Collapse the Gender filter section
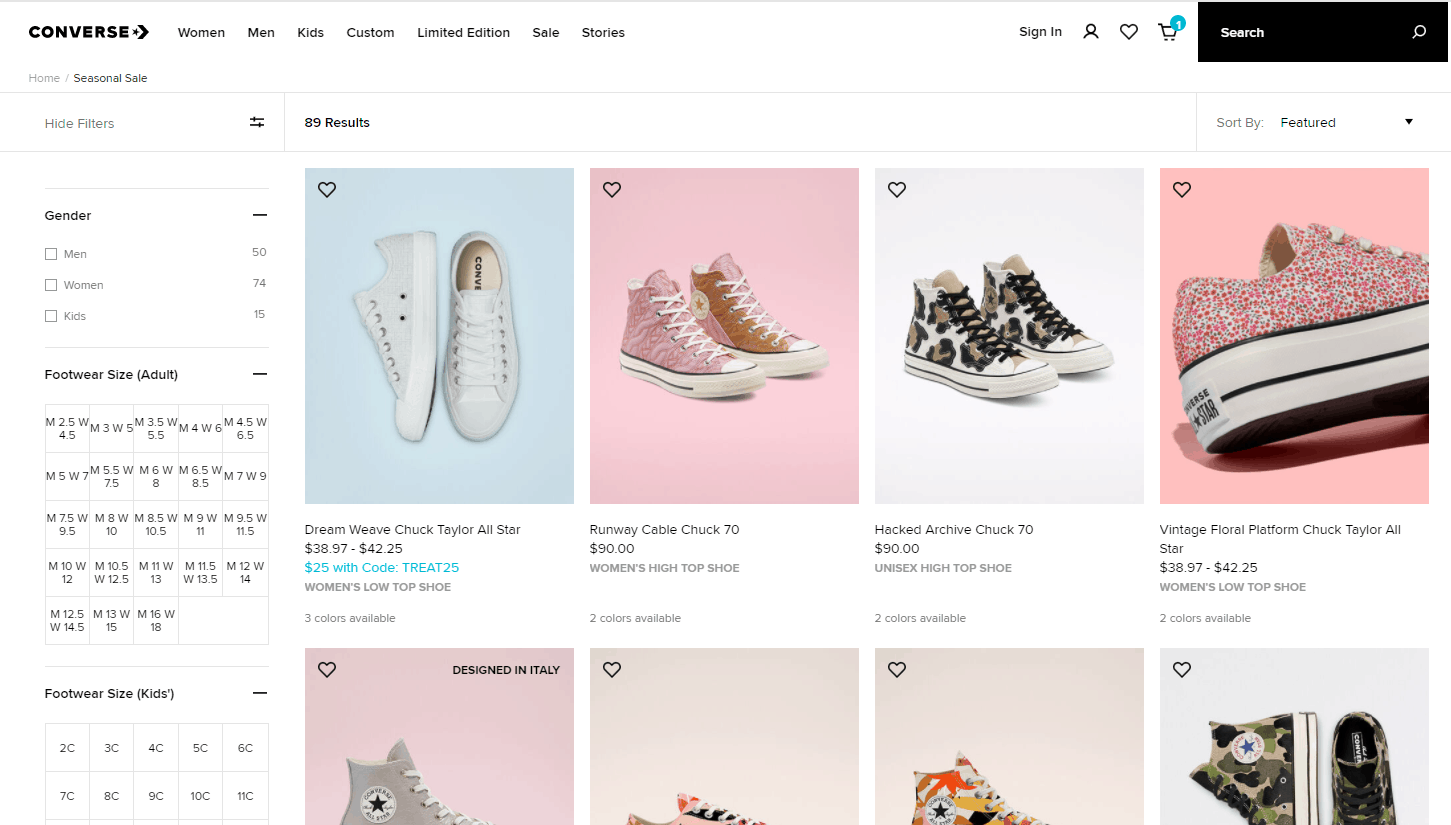1451x825 pixels. point(260,215)
